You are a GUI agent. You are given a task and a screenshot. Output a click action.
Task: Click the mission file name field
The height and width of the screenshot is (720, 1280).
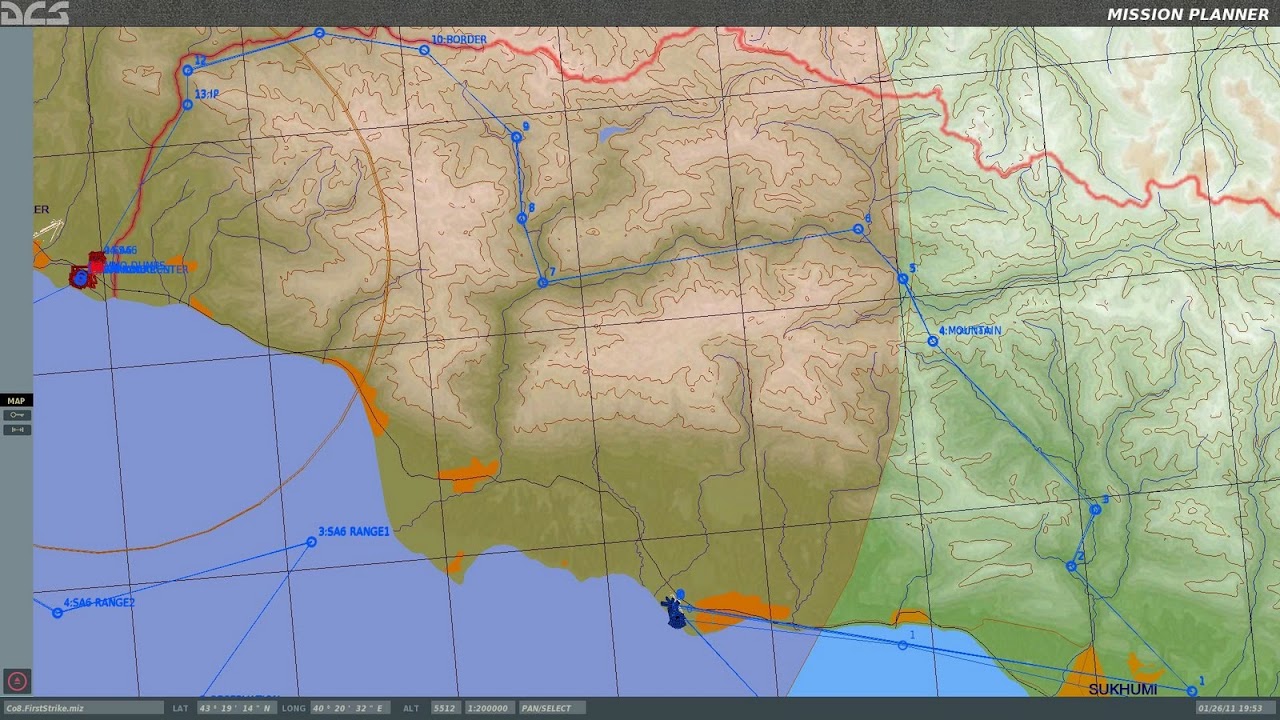(x=82, y=708)
